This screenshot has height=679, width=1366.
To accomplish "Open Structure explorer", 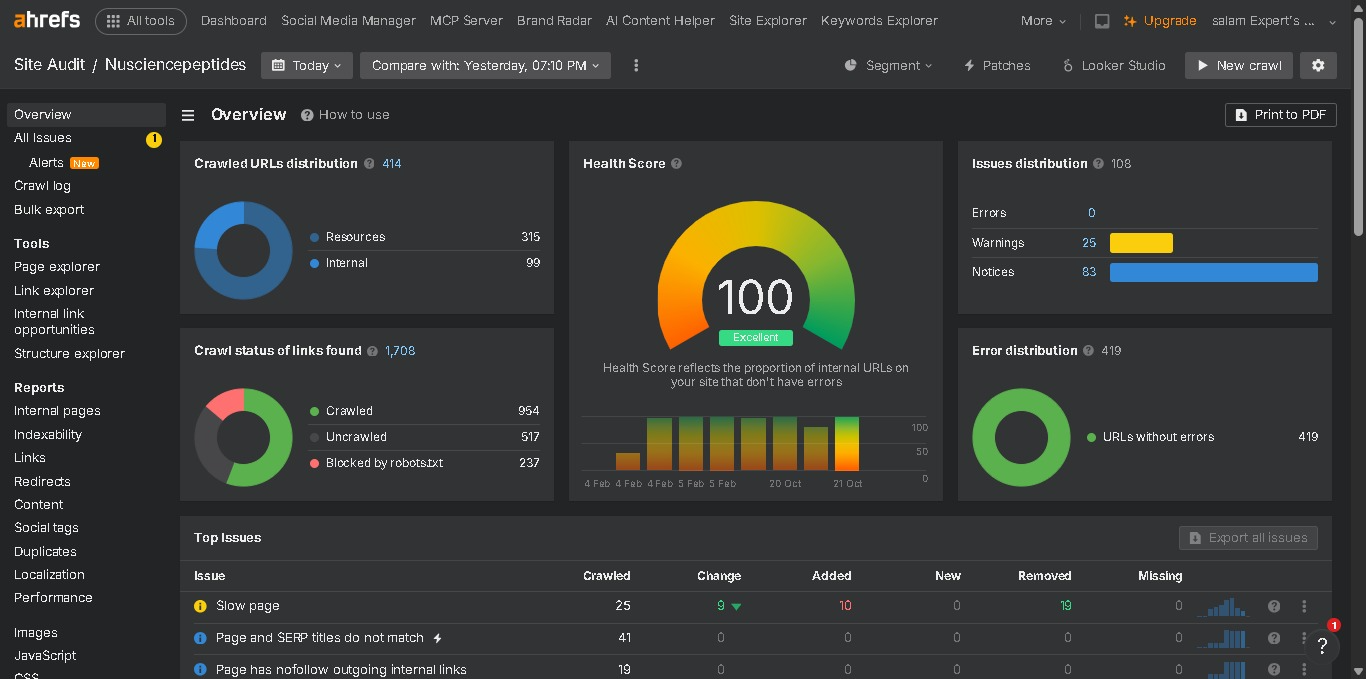I will pos(69,354).
